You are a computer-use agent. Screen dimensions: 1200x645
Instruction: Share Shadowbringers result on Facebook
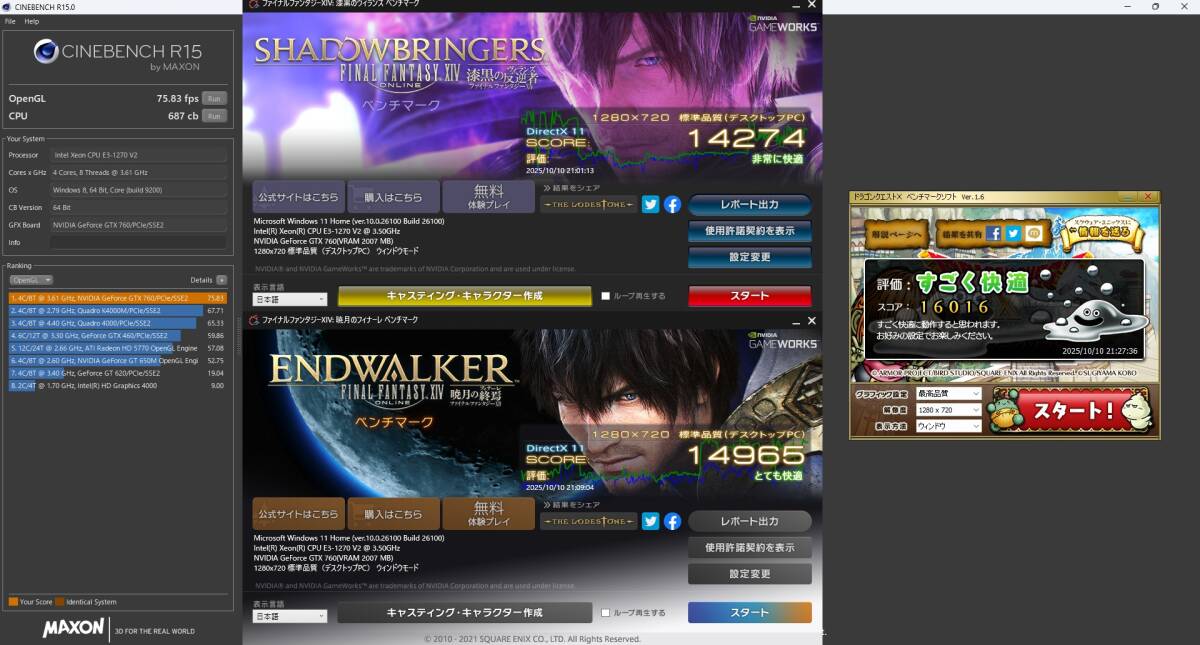[x=672, y=204]
